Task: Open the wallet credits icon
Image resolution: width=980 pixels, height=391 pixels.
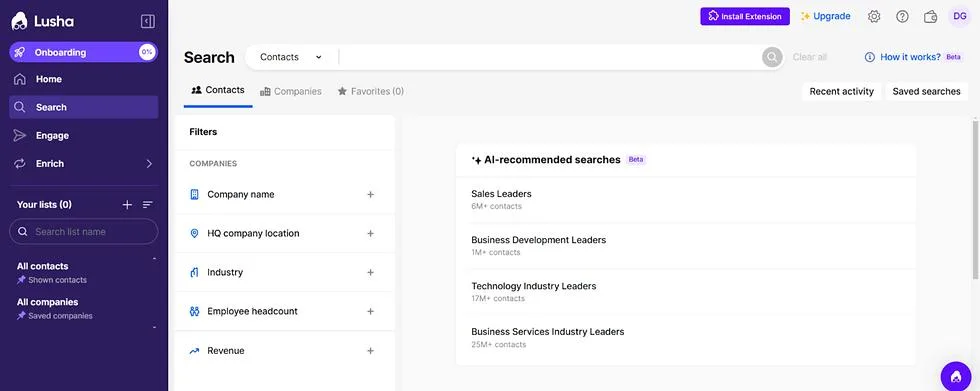Action: coord(931,17)
